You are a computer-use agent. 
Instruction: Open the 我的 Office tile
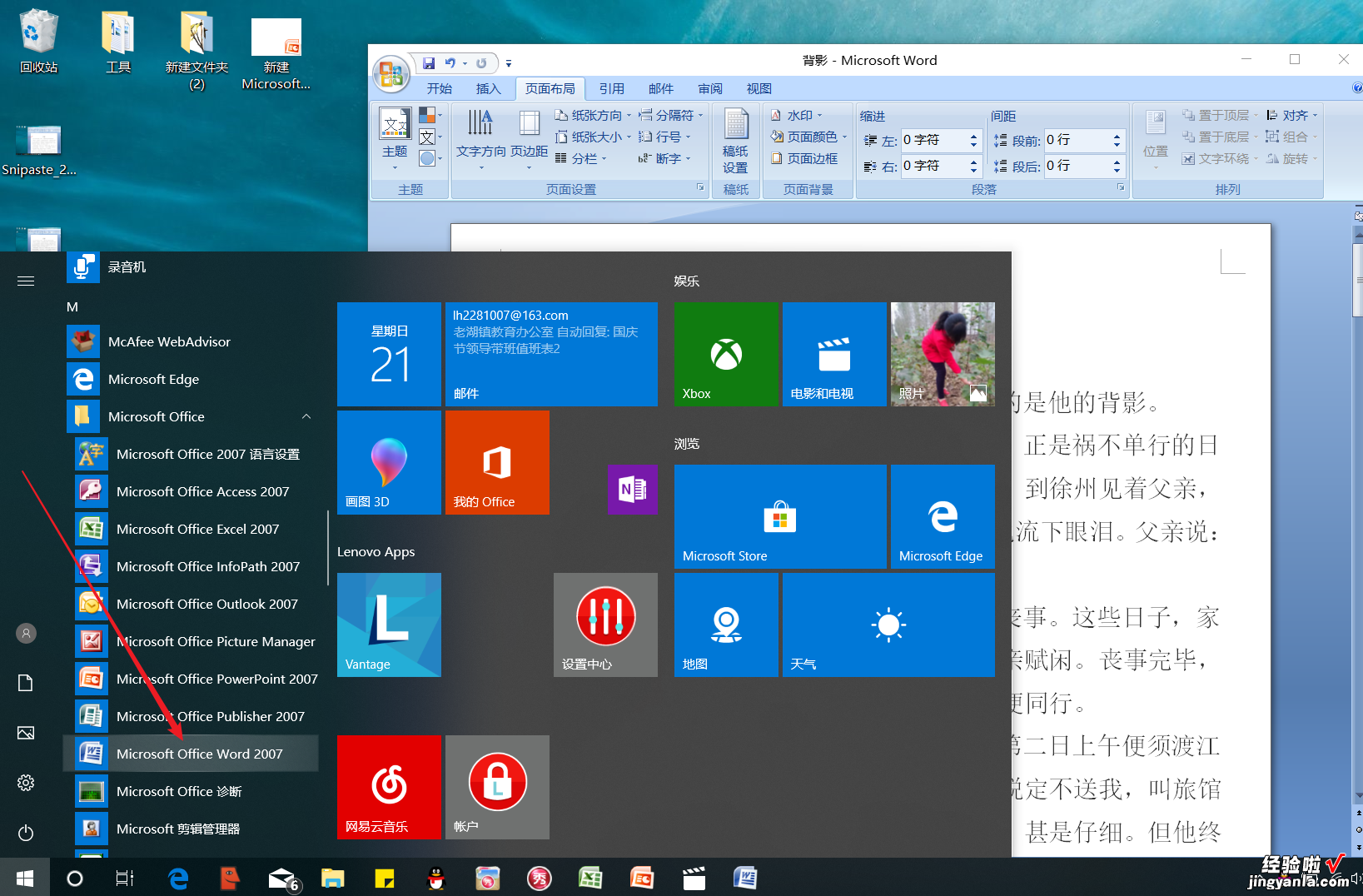[497, 462]
